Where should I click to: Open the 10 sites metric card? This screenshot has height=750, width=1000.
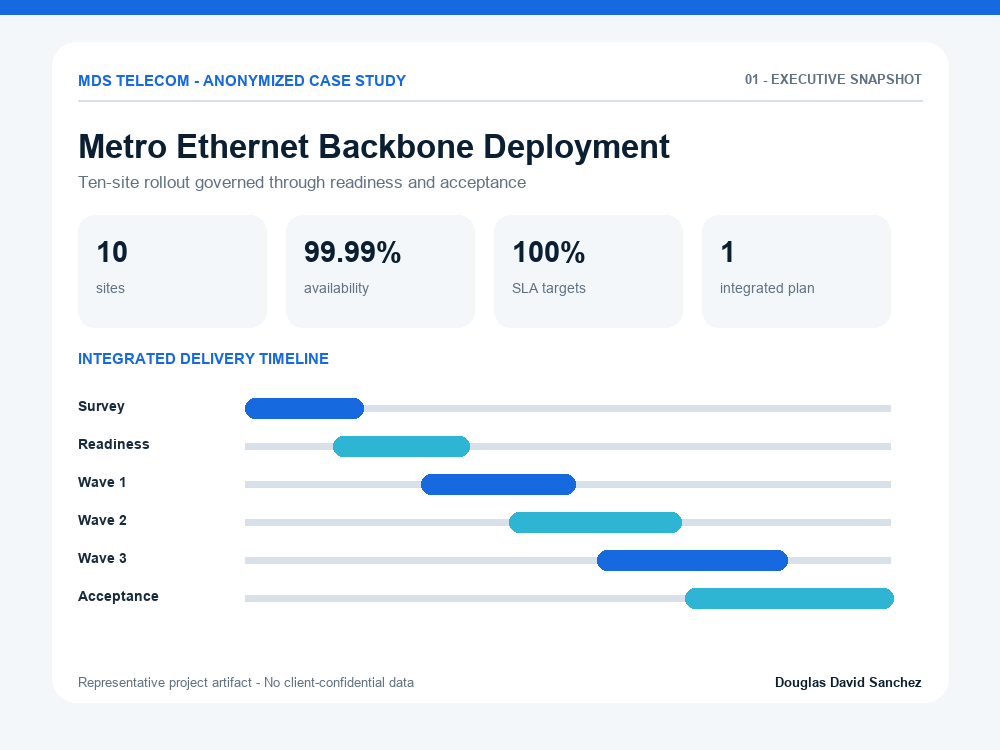pos(172,271)
